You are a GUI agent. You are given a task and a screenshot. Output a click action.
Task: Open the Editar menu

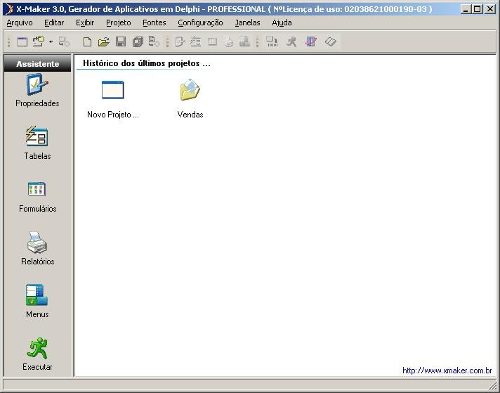pyautogui.click(x=54, y=23)
